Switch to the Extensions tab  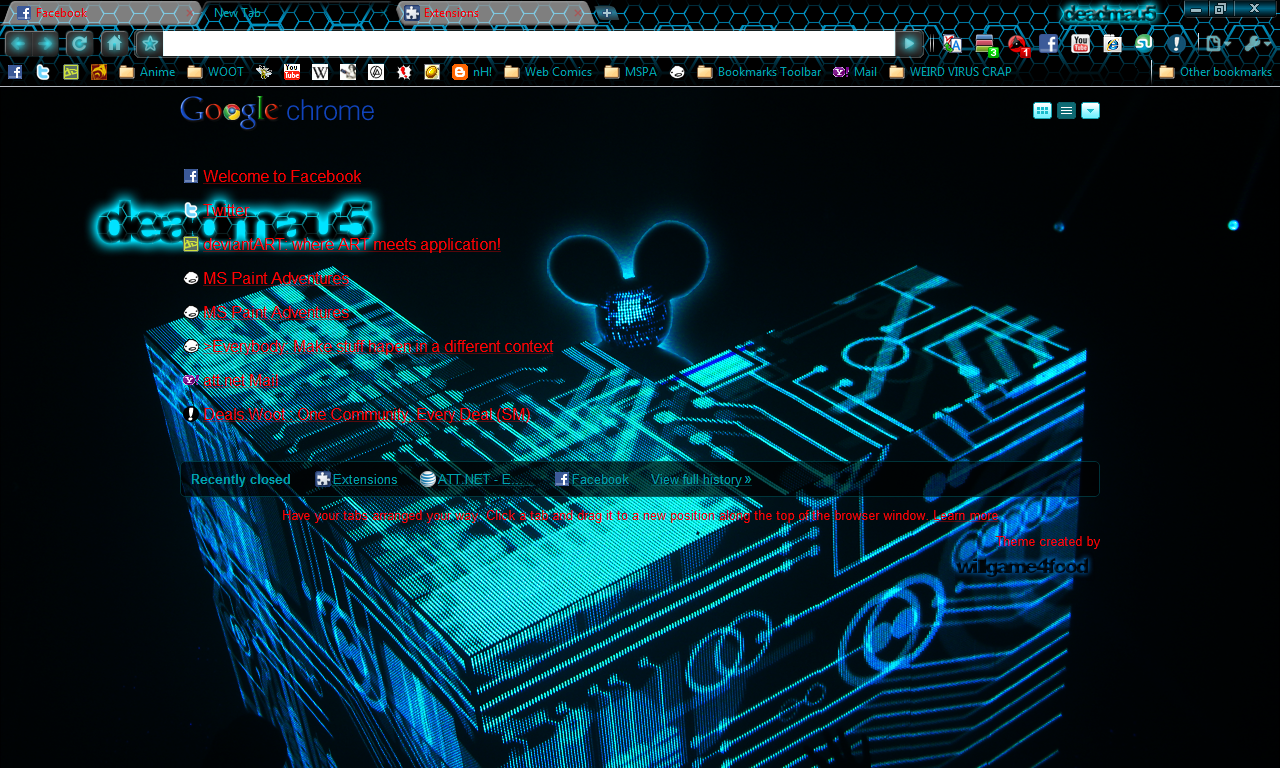pyautogui.click(x=496, y=13)
